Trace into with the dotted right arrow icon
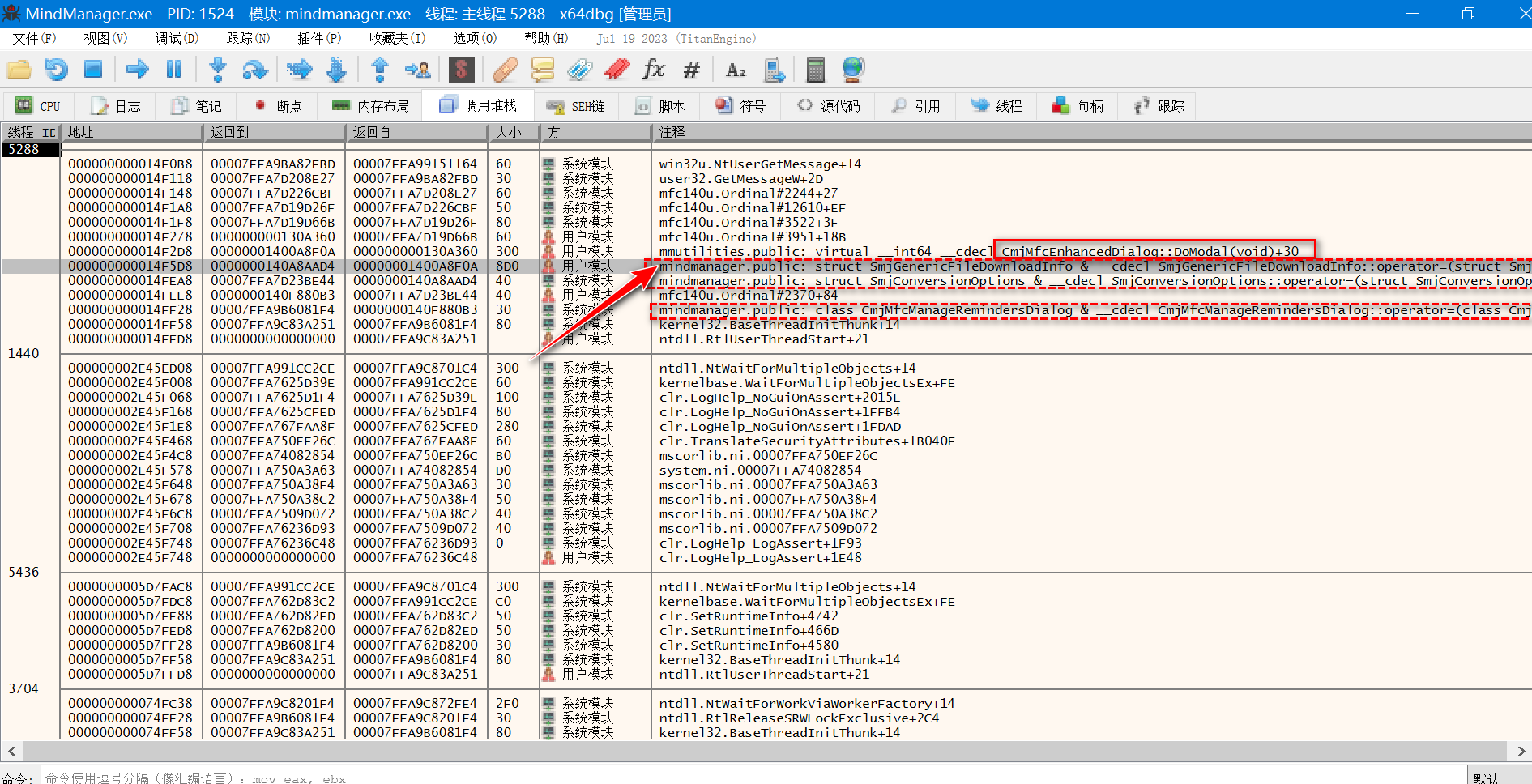This screenshot has width=1532, height=784. [299, 70]
